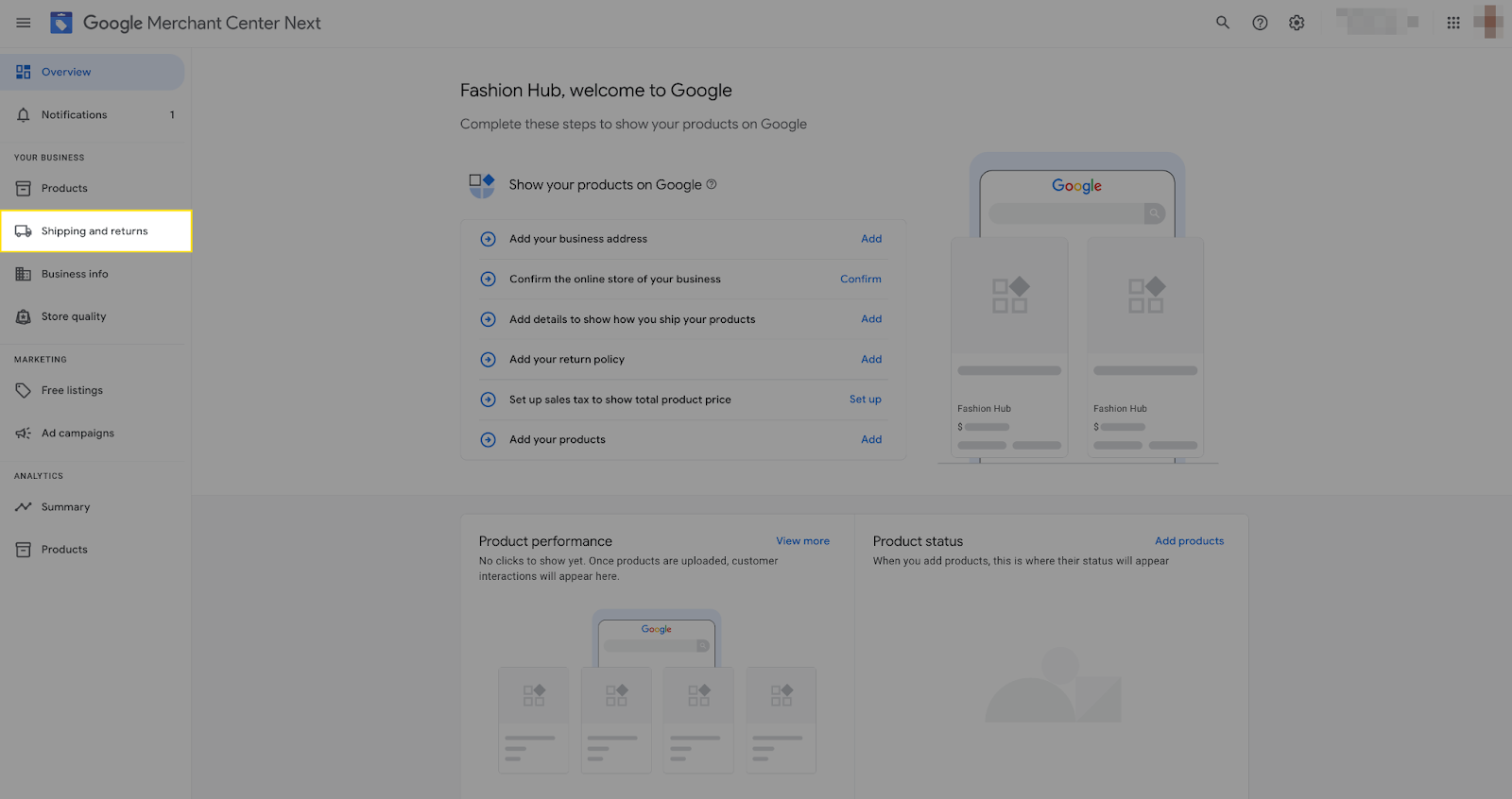Image resolution: width=1512 pixels, height=799 pixels.
Task: Open the hamburger main menu
Action: click(x=24, y=23)
